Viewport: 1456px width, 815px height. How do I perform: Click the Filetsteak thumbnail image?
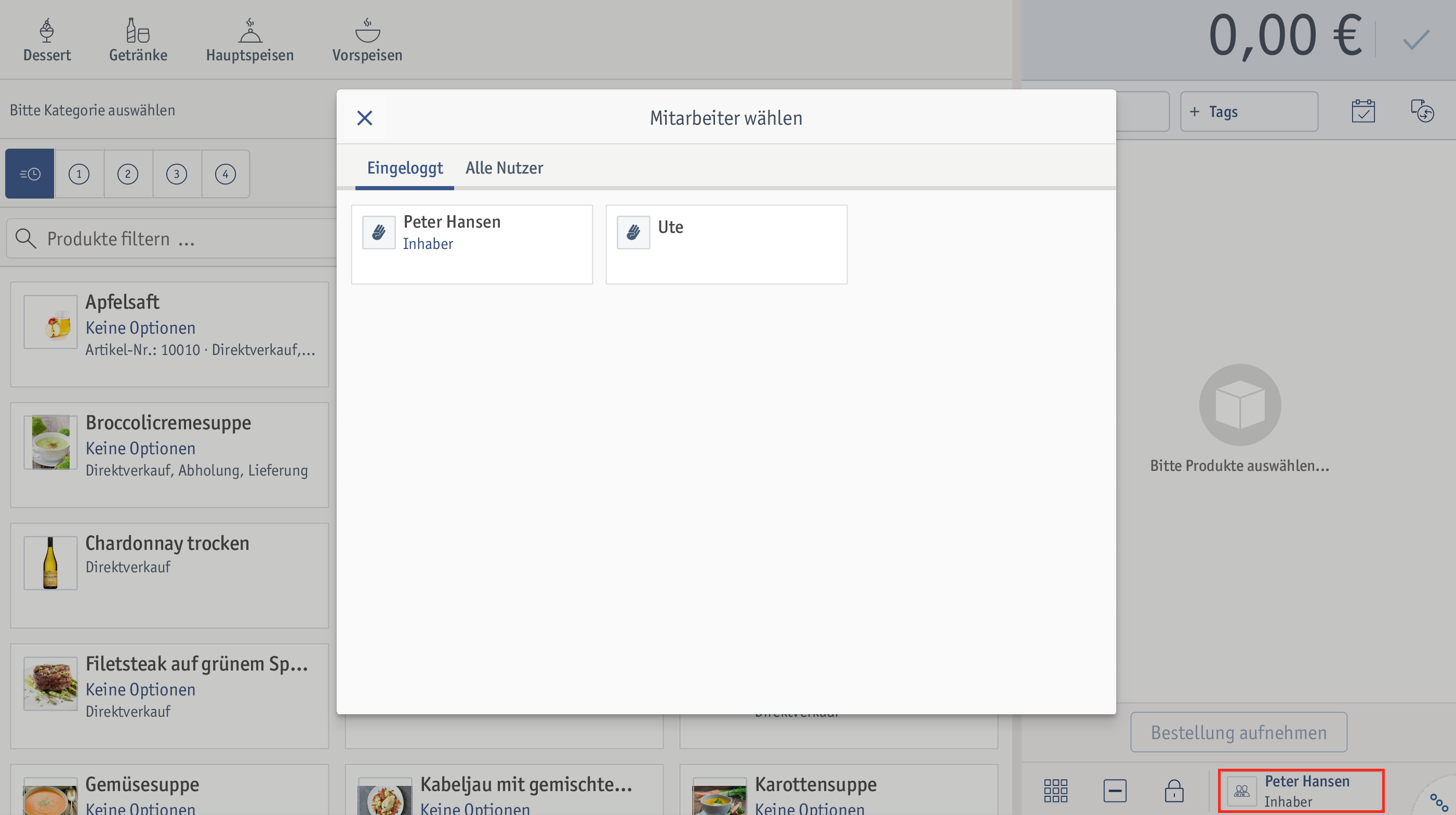pyautogui.click(x=50, y=683)
